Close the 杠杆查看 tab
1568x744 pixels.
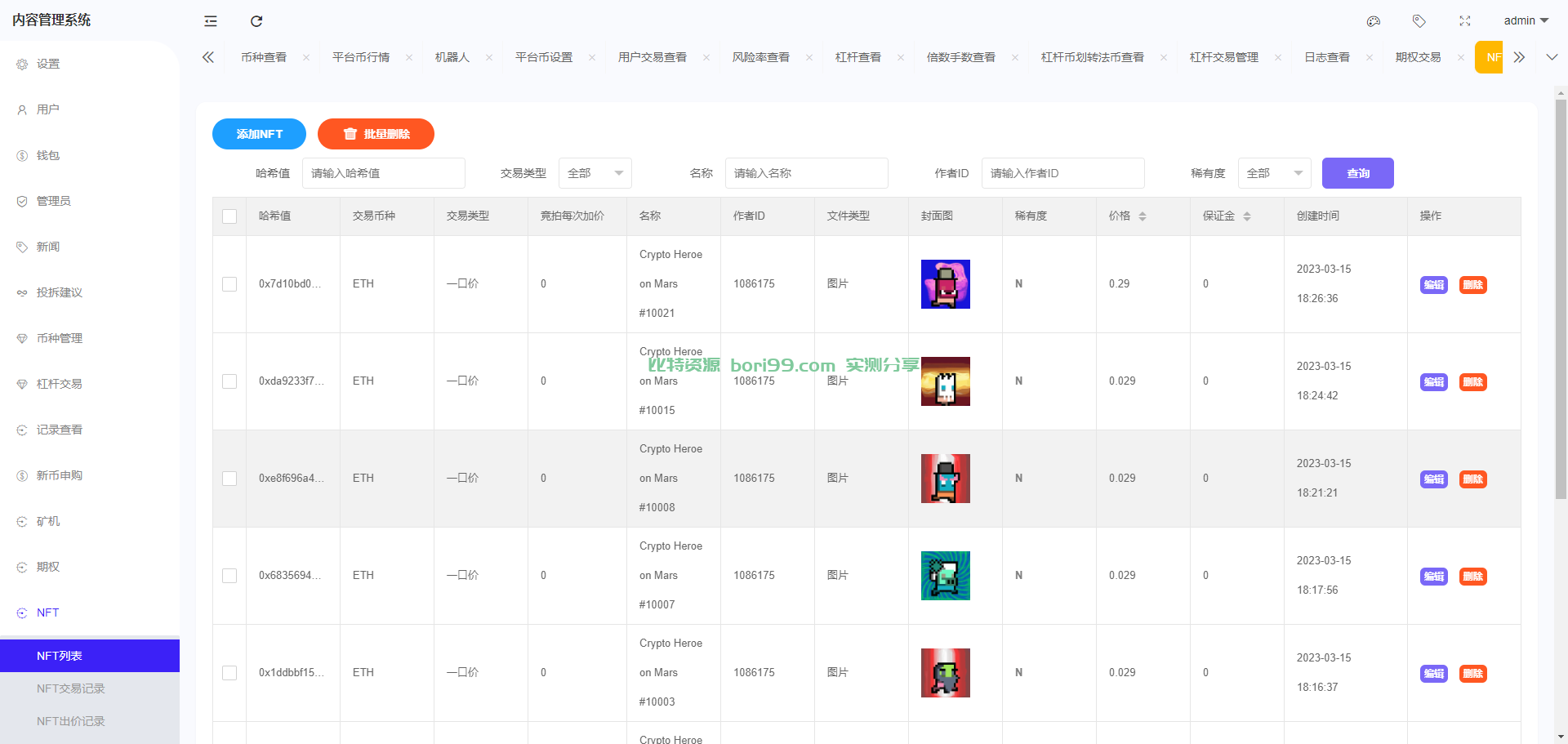coord(901,57)
